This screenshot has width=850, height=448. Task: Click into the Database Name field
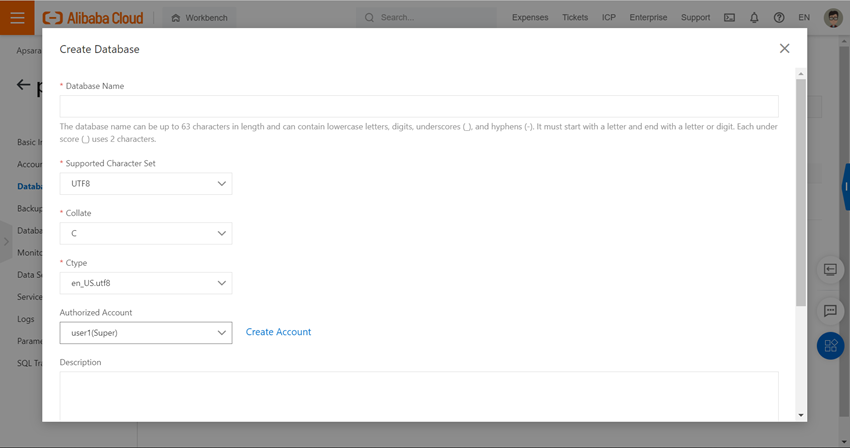tap(419, 106)
